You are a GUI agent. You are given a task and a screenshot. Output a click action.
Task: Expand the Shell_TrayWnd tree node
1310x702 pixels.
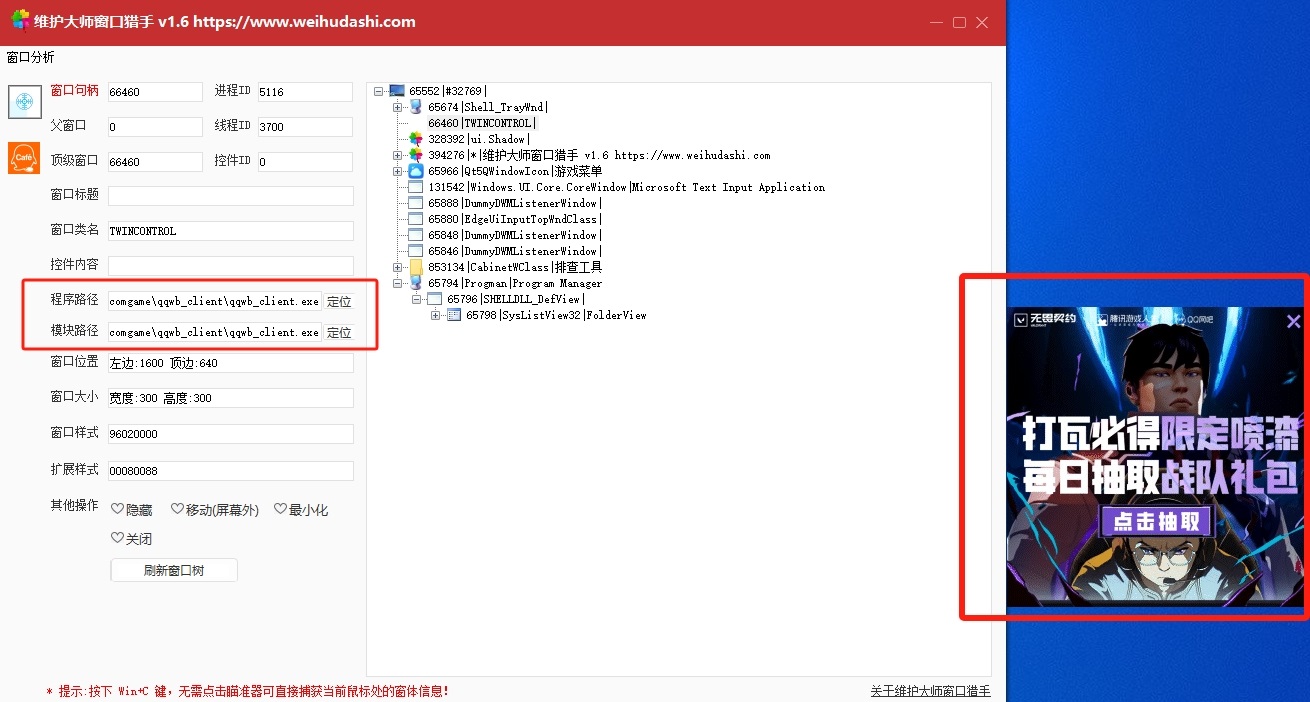398,107
